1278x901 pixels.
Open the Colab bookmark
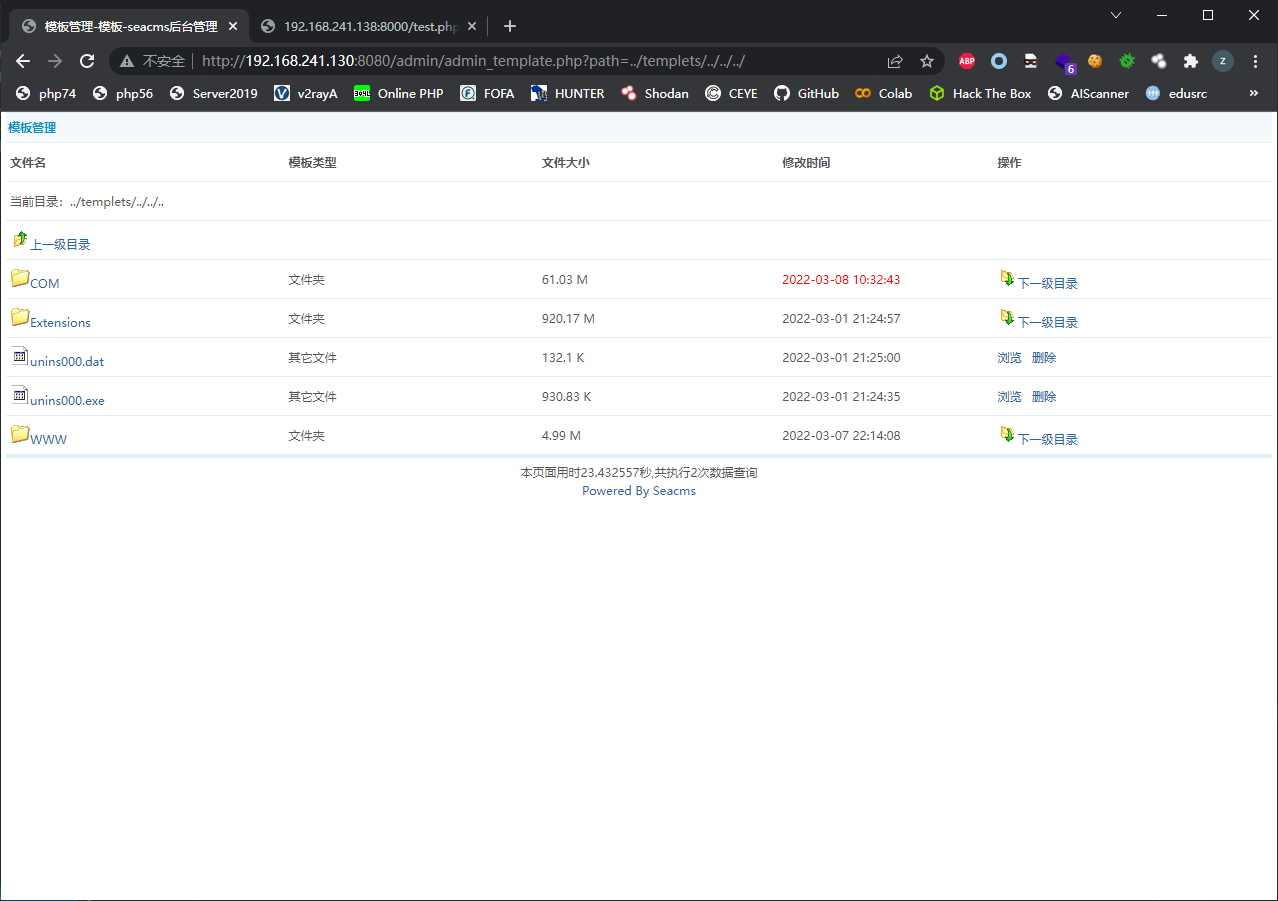coord(883,93)
